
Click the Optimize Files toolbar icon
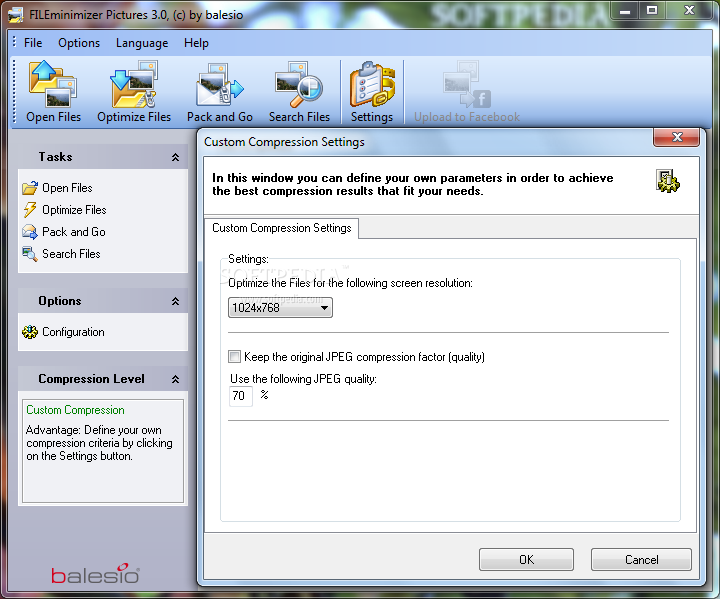[x=134, y=85]
